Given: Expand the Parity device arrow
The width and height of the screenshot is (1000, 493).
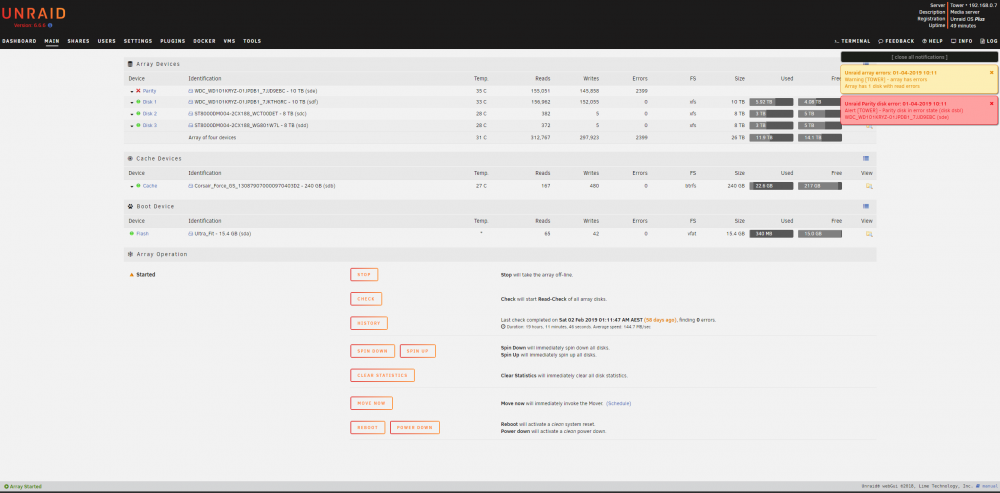Looking at the screenshot, I should pyautogui.click(x=132, y=91).
